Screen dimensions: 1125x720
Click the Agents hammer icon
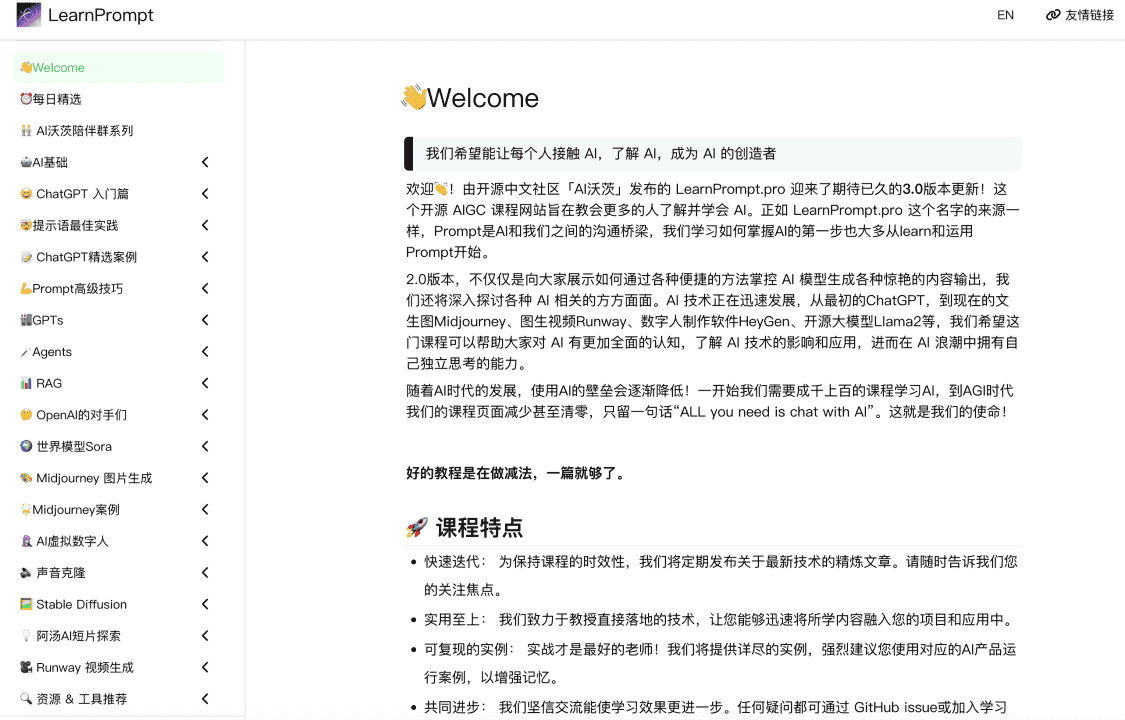(x=27, y=351)
